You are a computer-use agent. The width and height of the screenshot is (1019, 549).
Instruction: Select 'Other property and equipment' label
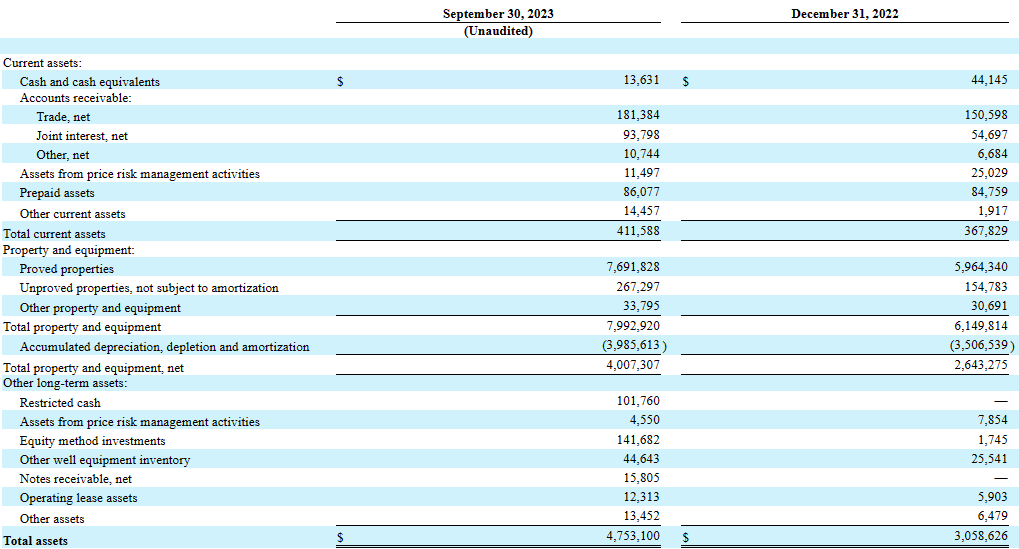click(100, 308)
